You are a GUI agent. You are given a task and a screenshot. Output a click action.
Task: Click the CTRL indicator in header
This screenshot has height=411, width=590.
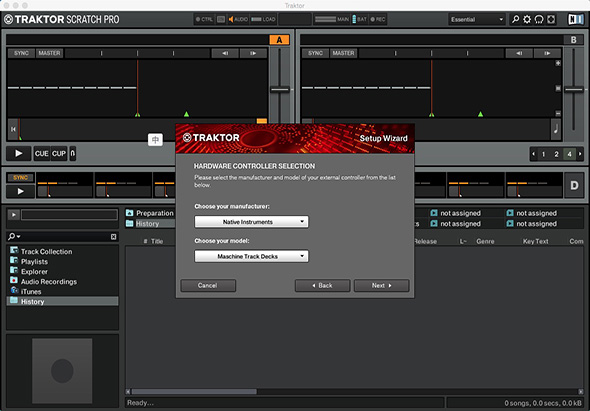204,19
